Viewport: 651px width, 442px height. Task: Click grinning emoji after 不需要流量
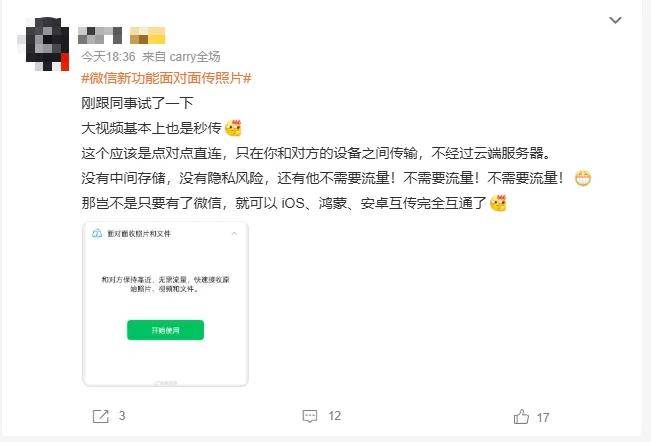pos(582,178)
